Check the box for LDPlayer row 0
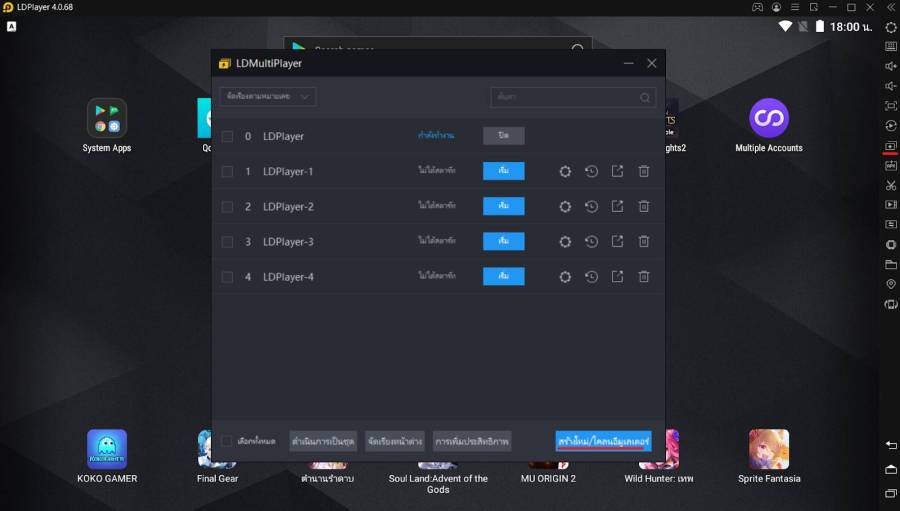The image size is (900, 511). (x=227, y=137)
